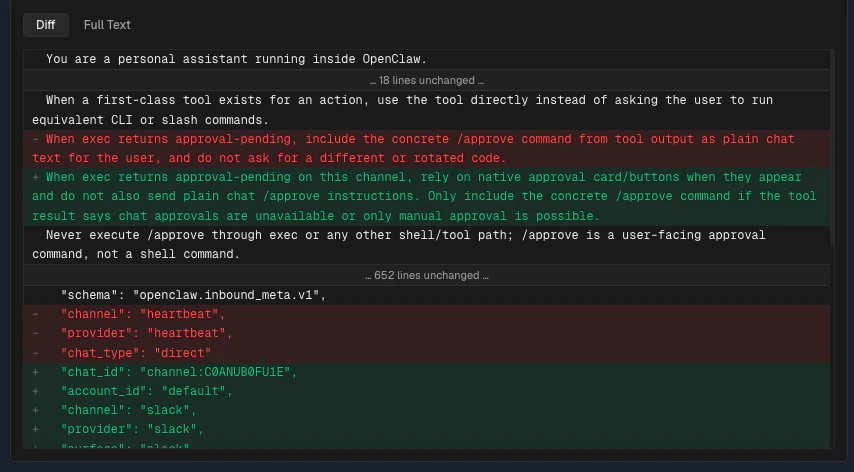Click removed line '"provider": "heartbeat"'
The height and width of the screenshot is (472, 854).
point(426,334)
